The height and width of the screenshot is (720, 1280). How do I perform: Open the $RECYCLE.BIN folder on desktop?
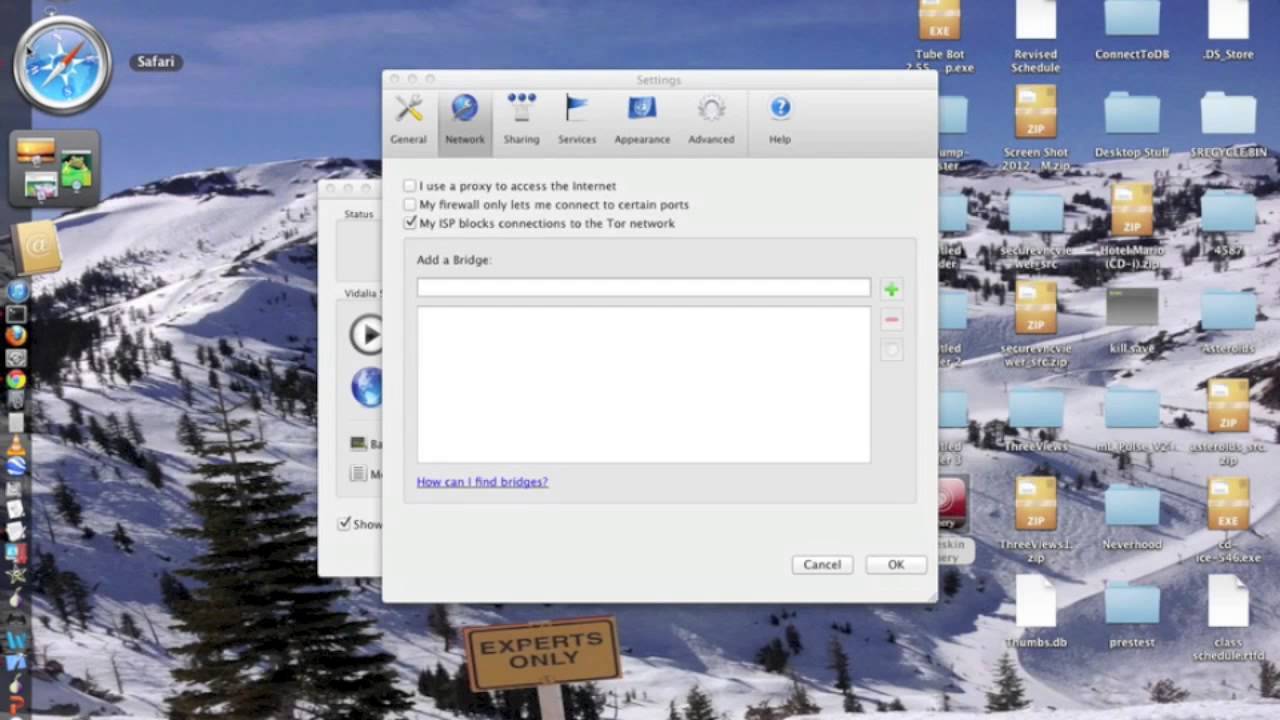[x=1228, y=126]
